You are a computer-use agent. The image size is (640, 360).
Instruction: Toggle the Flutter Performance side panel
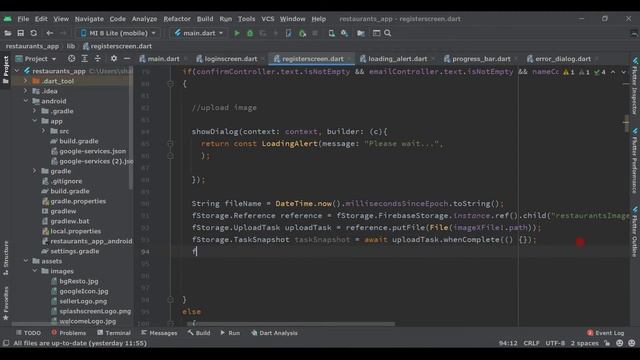635,160
